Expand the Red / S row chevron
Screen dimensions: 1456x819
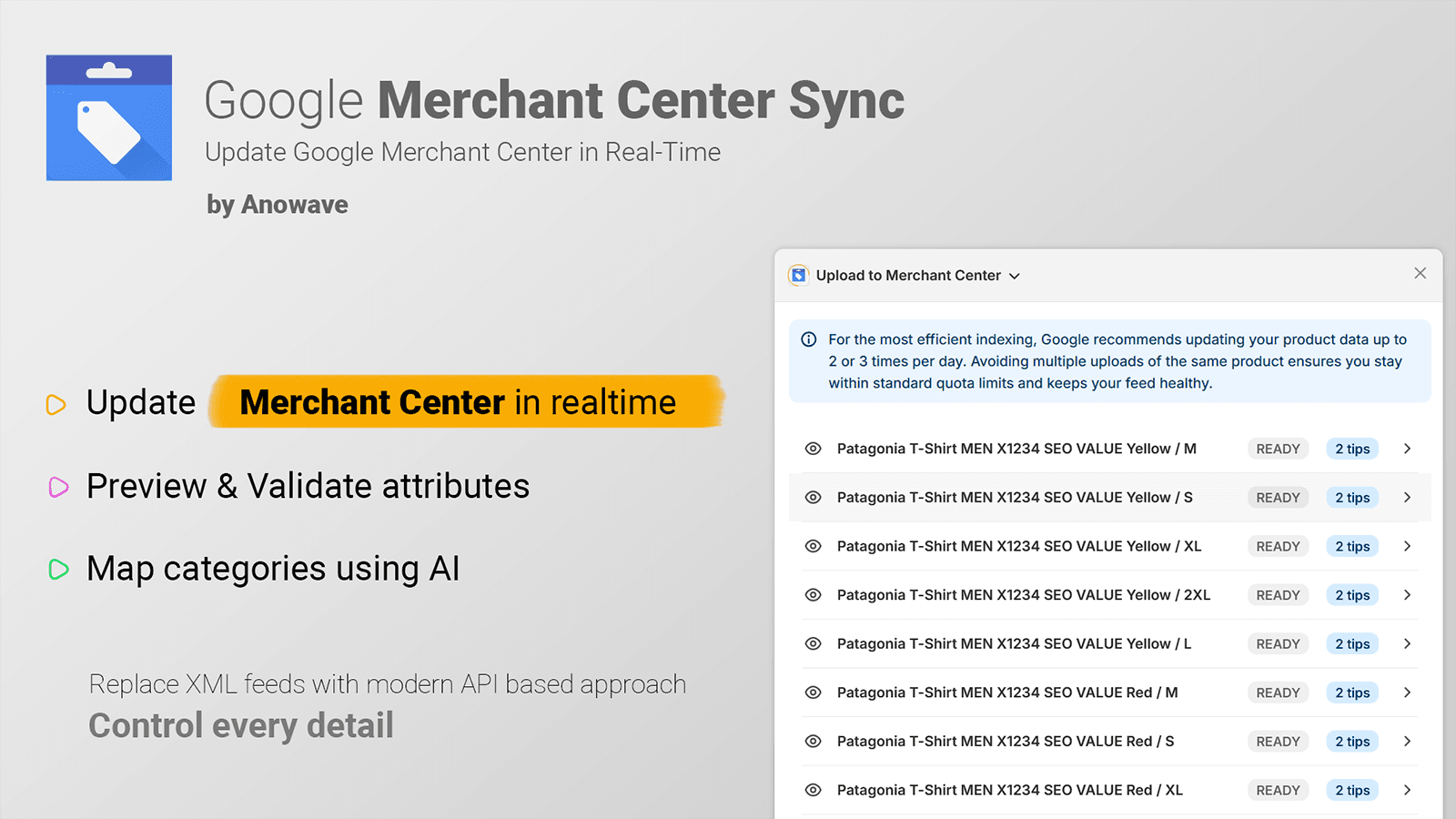point(1407,742)
